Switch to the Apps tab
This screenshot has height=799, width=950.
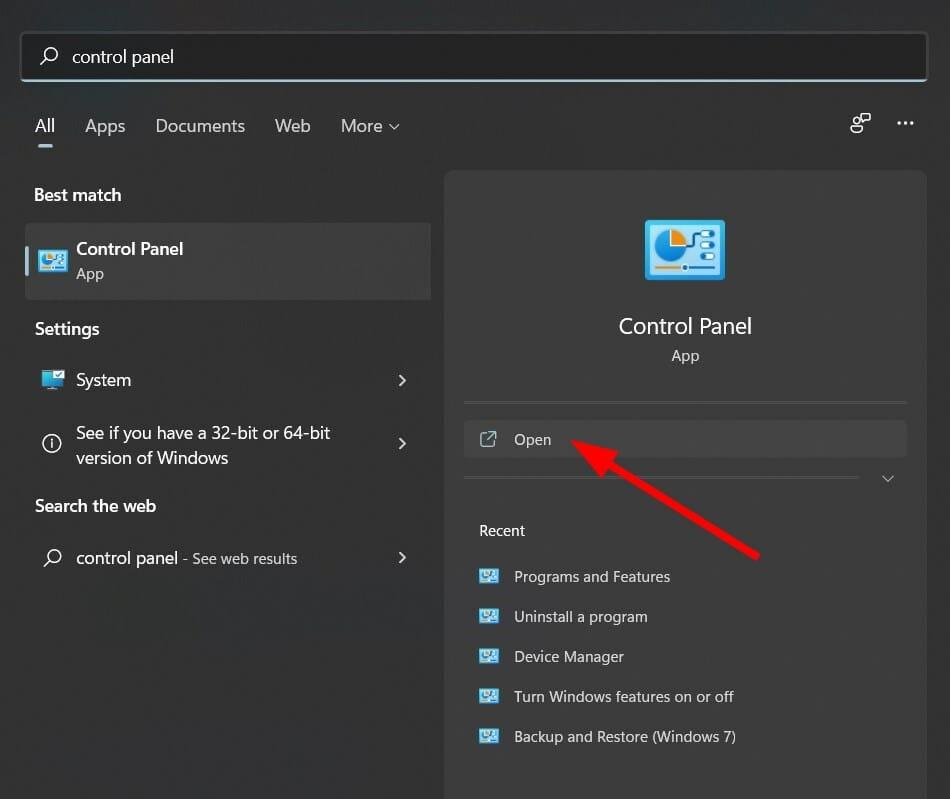pos(105,126)
